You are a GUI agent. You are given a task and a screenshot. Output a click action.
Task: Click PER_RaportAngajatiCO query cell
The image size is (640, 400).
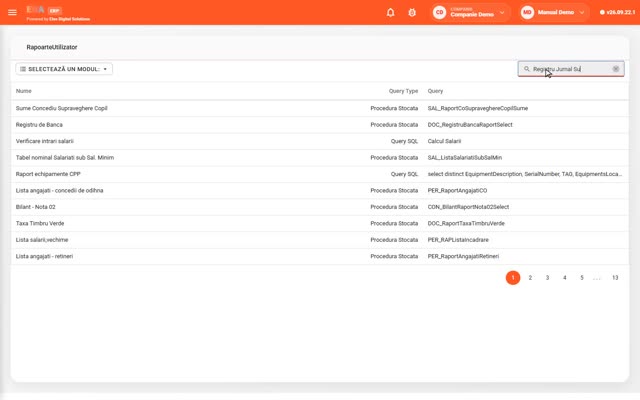[x=458, y=190]
